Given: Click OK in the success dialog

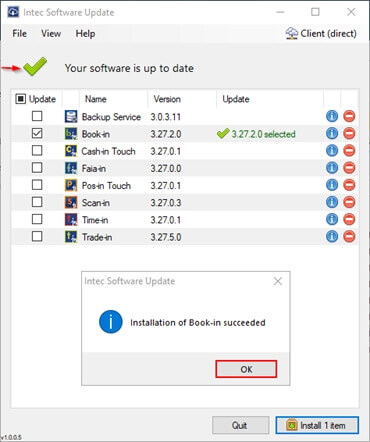Looking at the screenshot, I should [246, 369].
